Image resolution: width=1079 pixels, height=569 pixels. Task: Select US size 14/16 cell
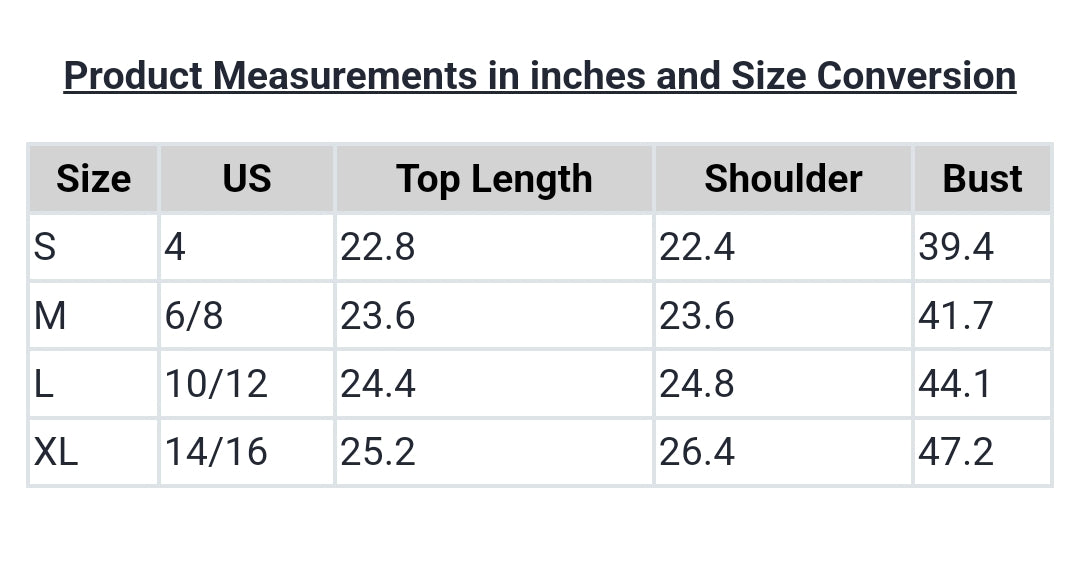217,452
